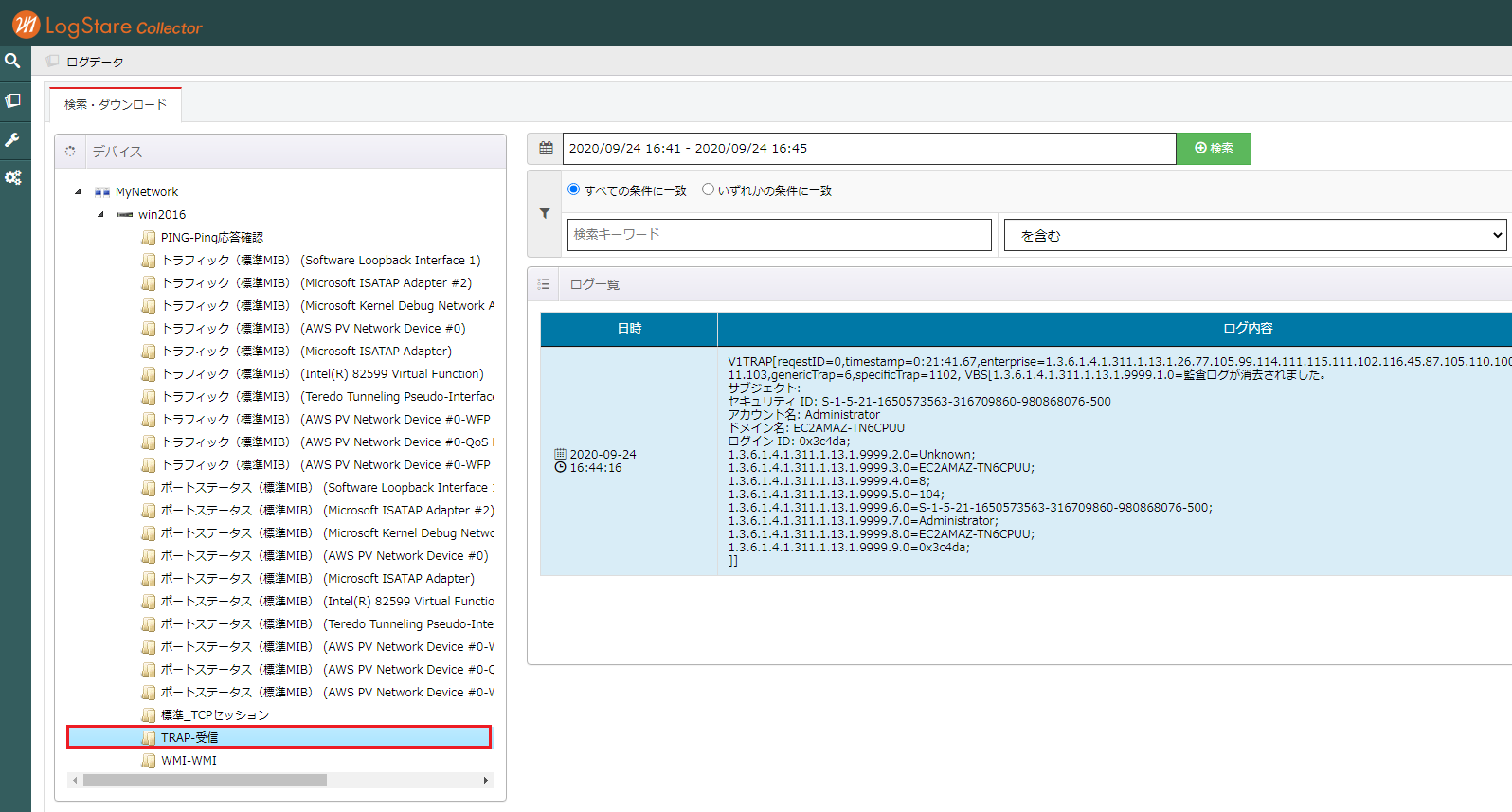Collapse the win2016 tree node
Image resolution: width=1512 pixels, height=812 pixels.
(x=101, y=215)
